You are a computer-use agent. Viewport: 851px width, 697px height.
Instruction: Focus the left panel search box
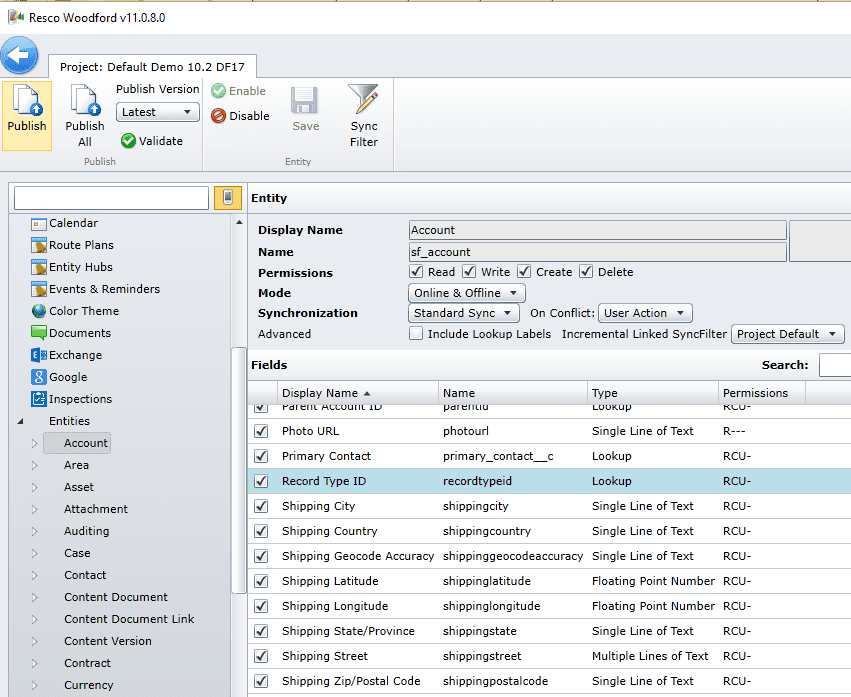[x=111, y=198]
